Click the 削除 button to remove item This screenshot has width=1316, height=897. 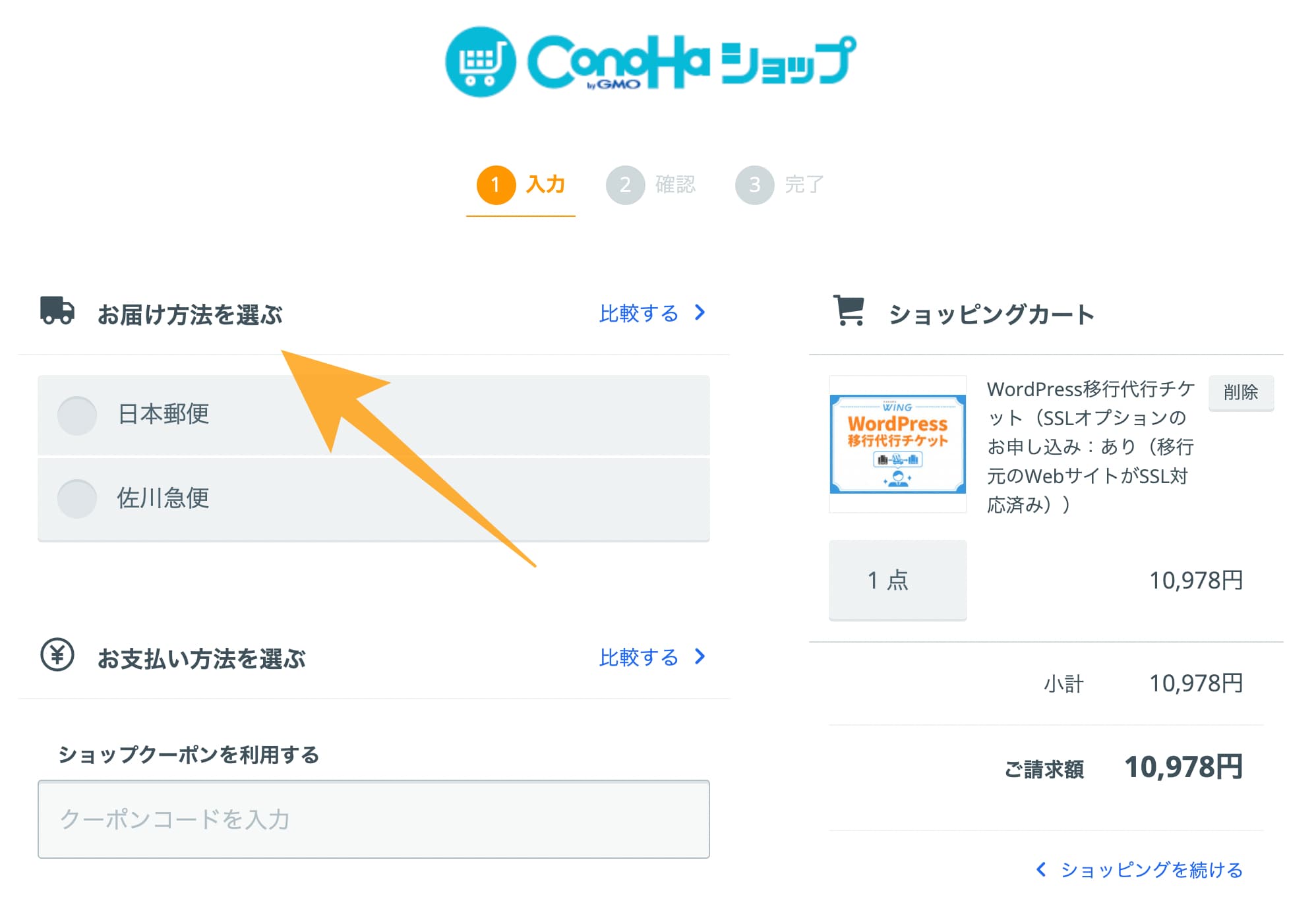click(x=1241, y=393)
